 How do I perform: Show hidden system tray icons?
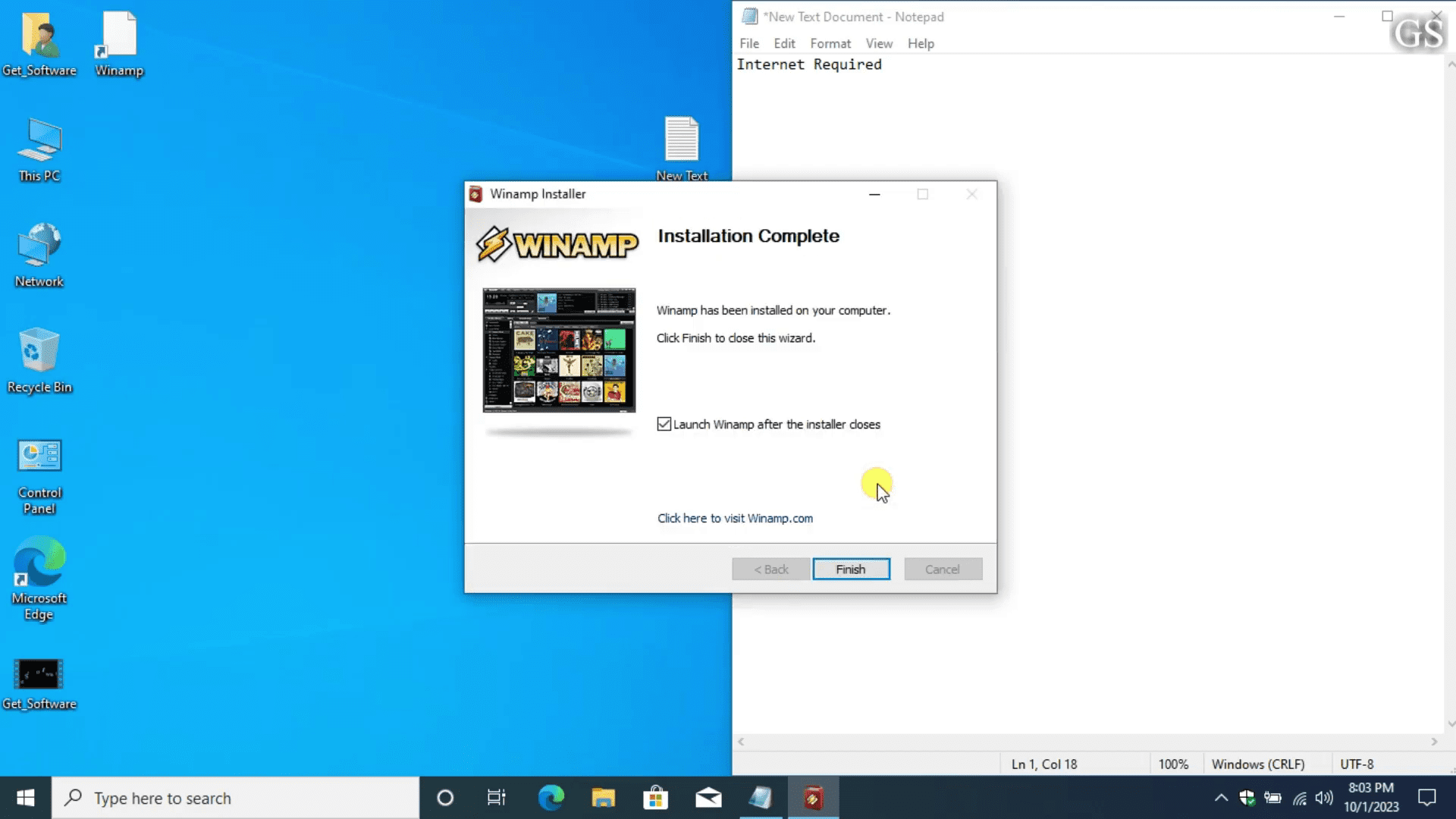[1221, 798]
